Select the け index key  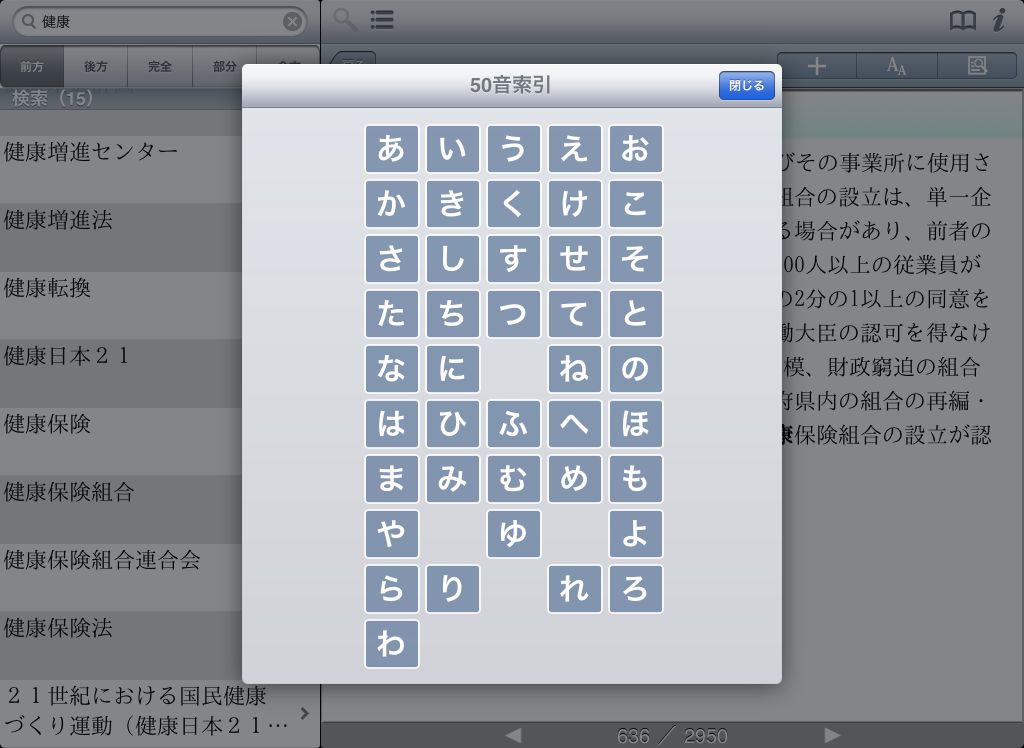[574, 204]
